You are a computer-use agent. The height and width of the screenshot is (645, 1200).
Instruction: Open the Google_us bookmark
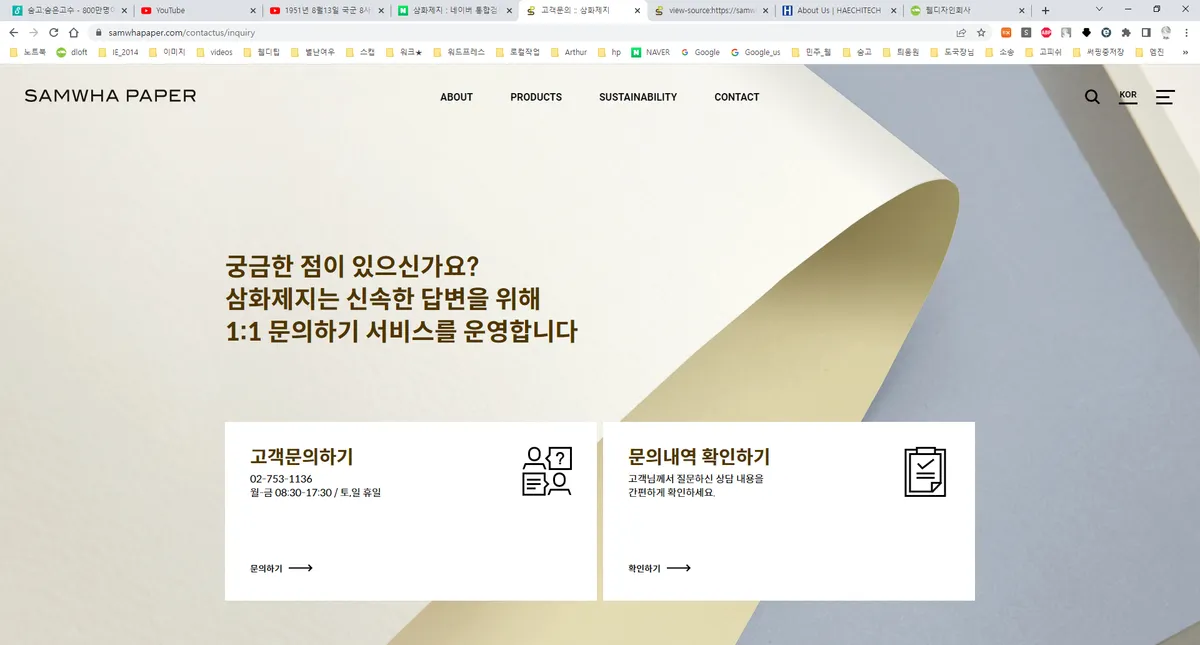[x=756, y=52]
